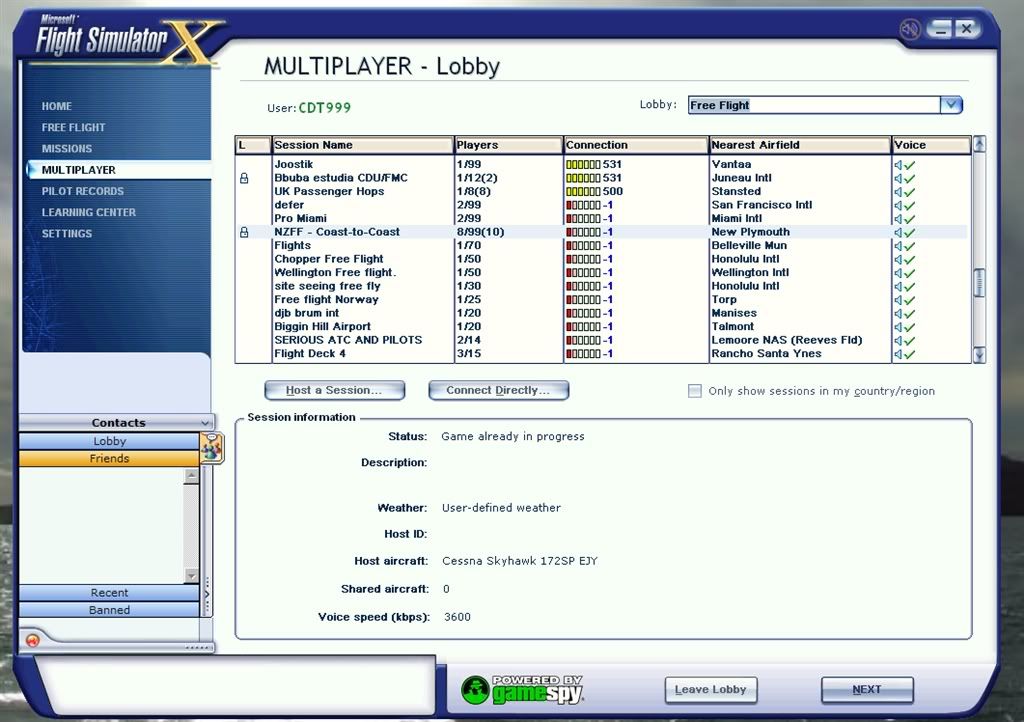
Task: Click the GameSpy logo
Action: pyautogui.click(x=522, y=689)
